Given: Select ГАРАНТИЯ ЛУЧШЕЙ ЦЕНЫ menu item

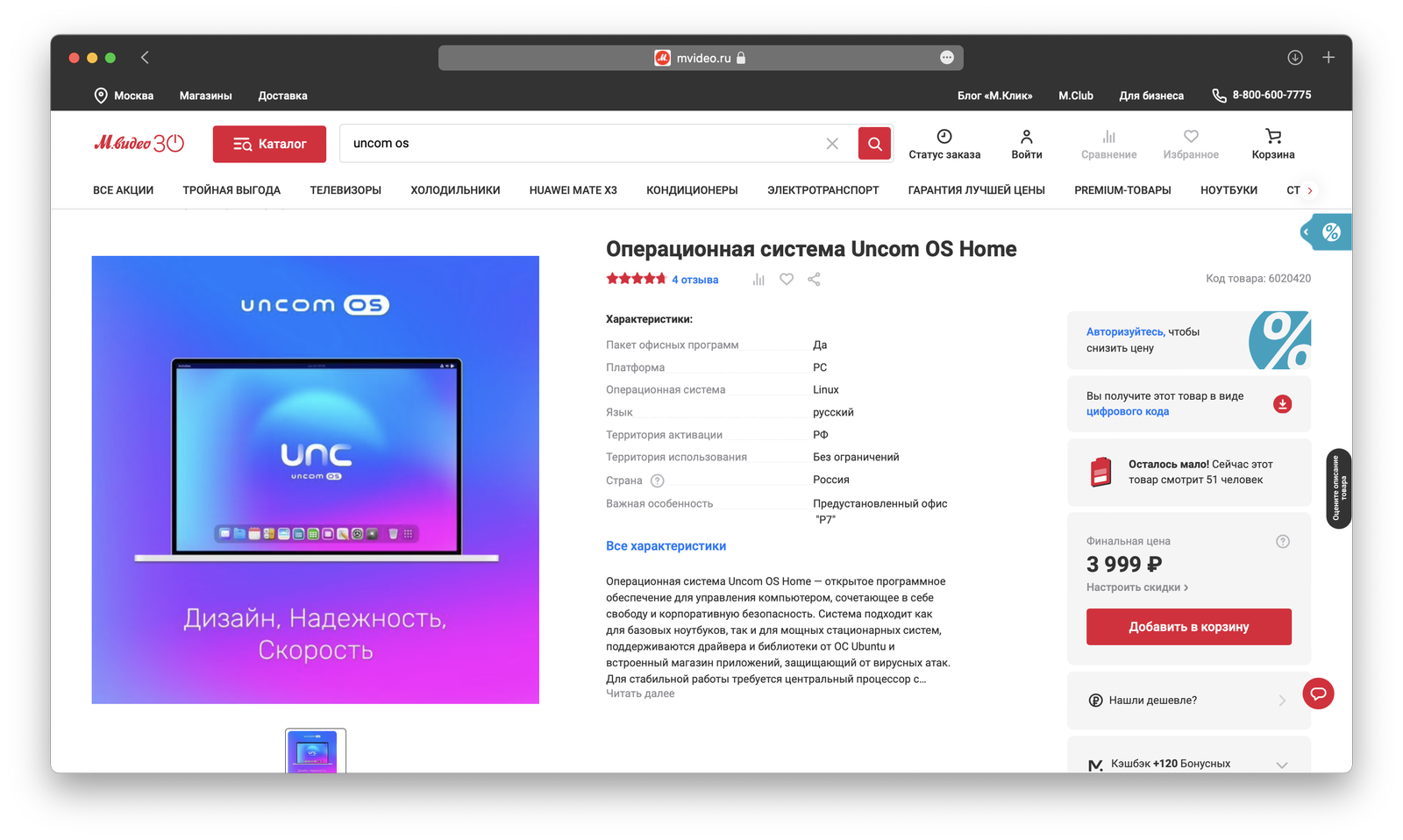Looking at the screenshot, I should pos(977,190).
